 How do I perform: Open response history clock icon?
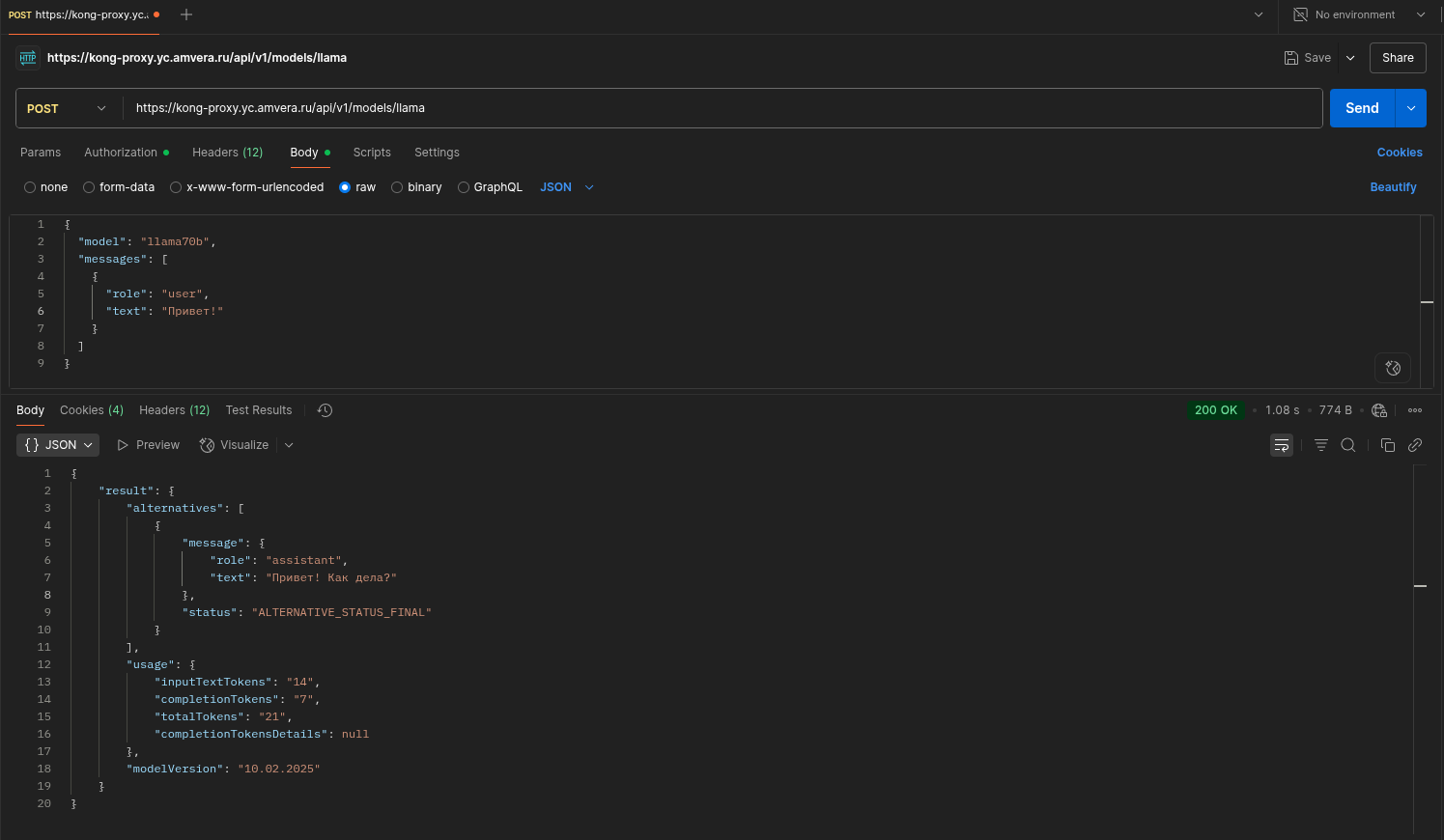point(326,410)
